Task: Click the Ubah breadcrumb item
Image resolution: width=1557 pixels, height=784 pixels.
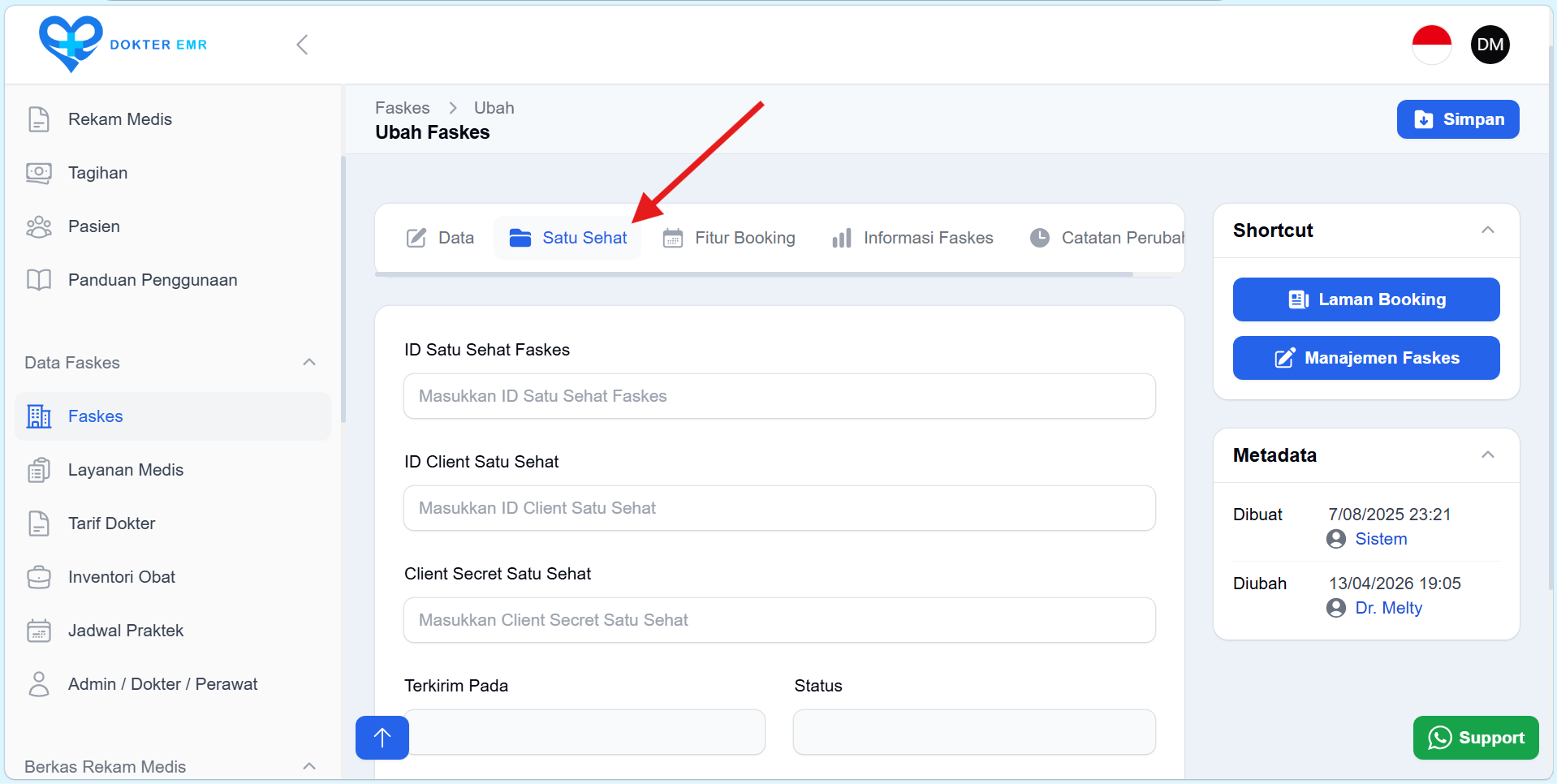Action: (494, 108)
